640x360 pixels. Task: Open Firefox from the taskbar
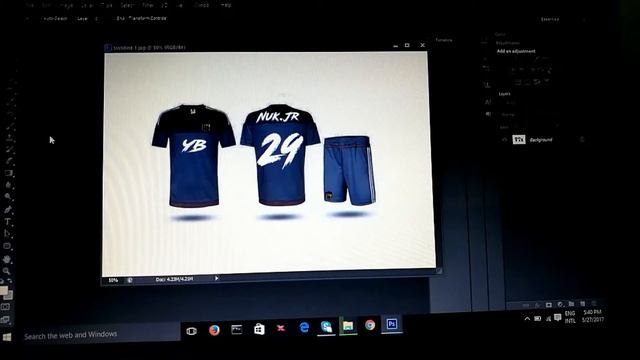(214, 330)
